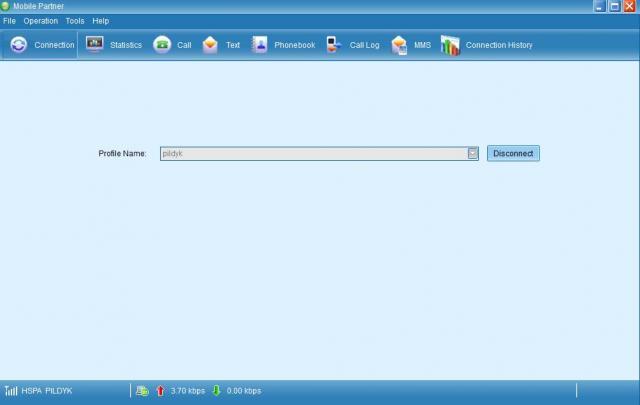The width and height of the screenshot is (640, 405).
Task: Open the Call Log icon
Action: click(x=334, y=45)
